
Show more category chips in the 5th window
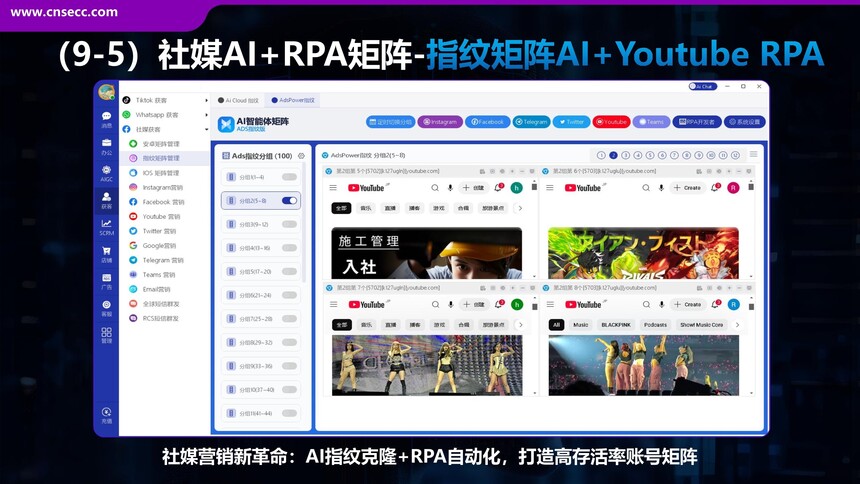[x=520, y=208]
